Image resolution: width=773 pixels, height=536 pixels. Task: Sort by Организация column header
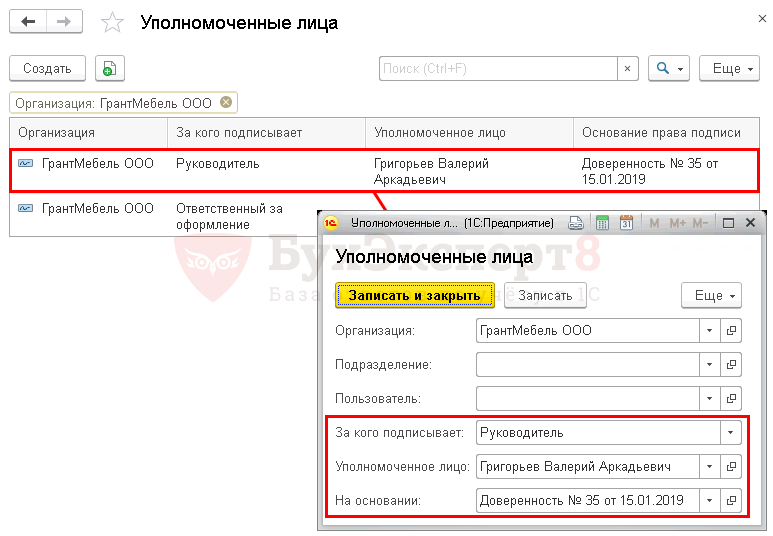pos(89,133)
